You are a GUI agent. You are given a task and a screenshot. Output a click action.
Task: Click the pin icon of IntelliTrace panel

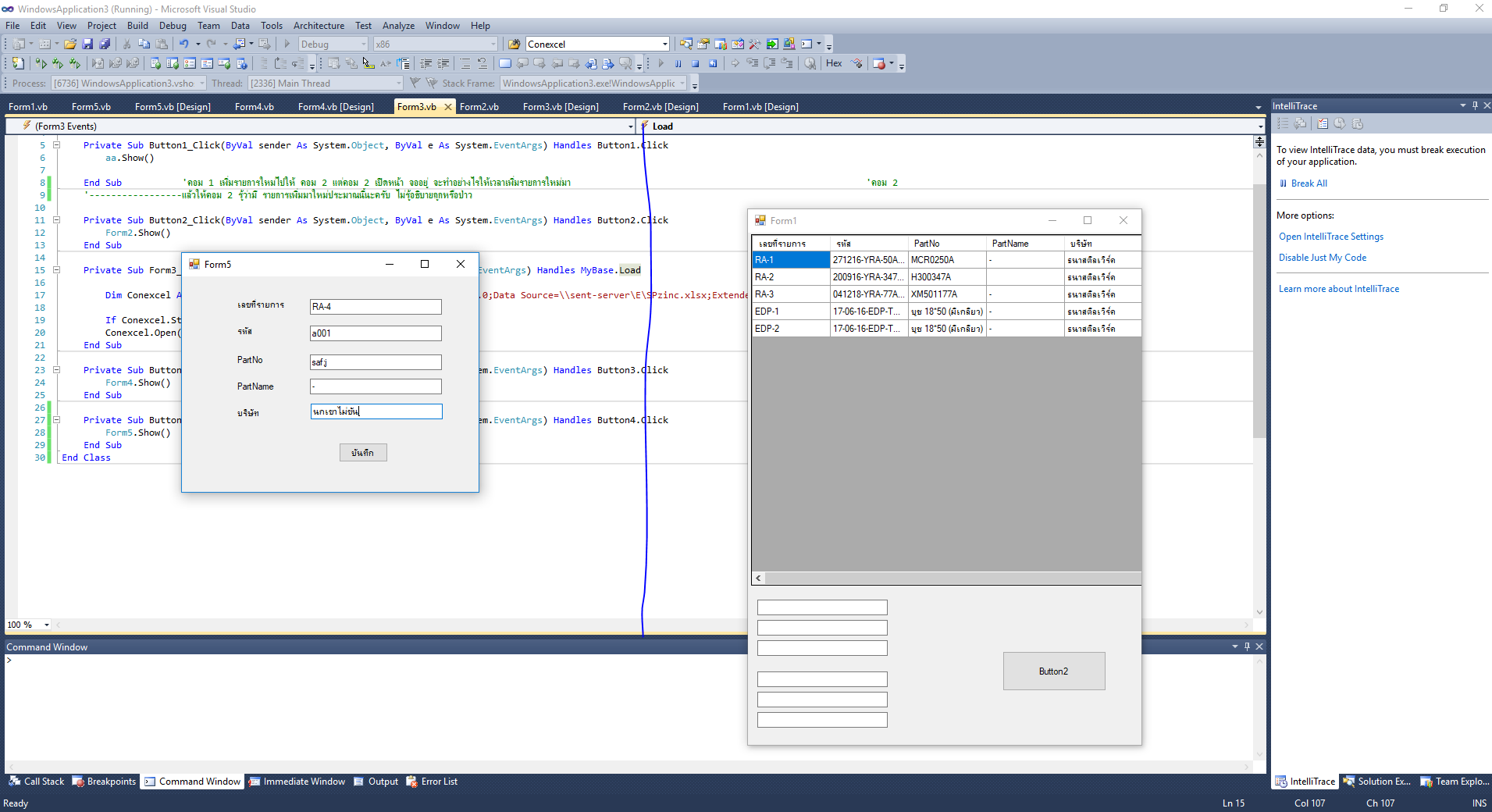coord(1475,105)
